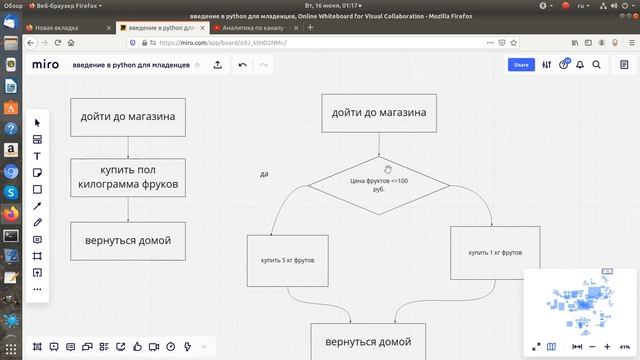
Task: Fit board to screen width icon
Action: [x=577, y=347]
